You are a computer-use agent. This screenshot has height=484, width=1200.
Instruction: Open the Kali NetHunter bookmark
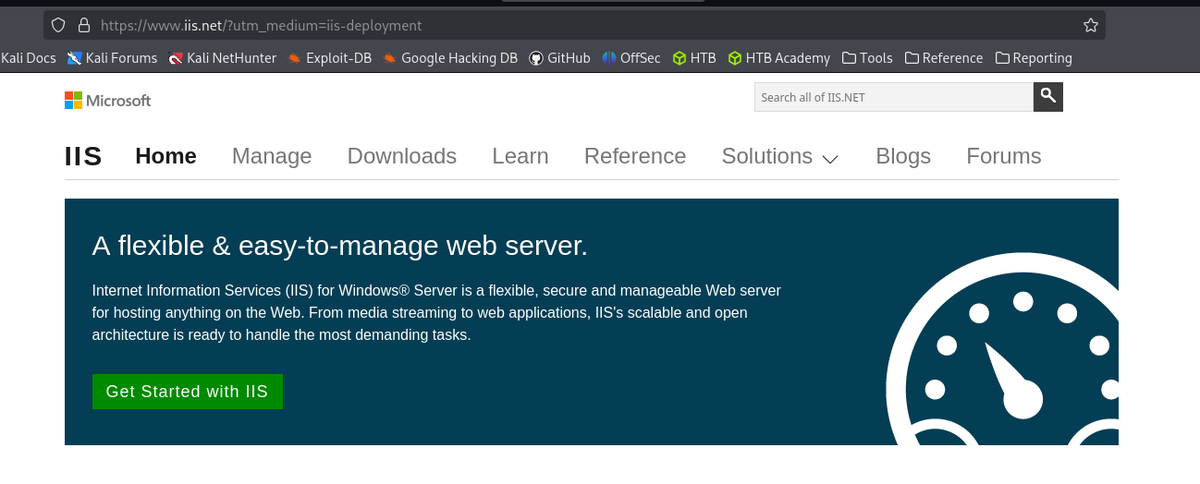[x=223, y=58]
